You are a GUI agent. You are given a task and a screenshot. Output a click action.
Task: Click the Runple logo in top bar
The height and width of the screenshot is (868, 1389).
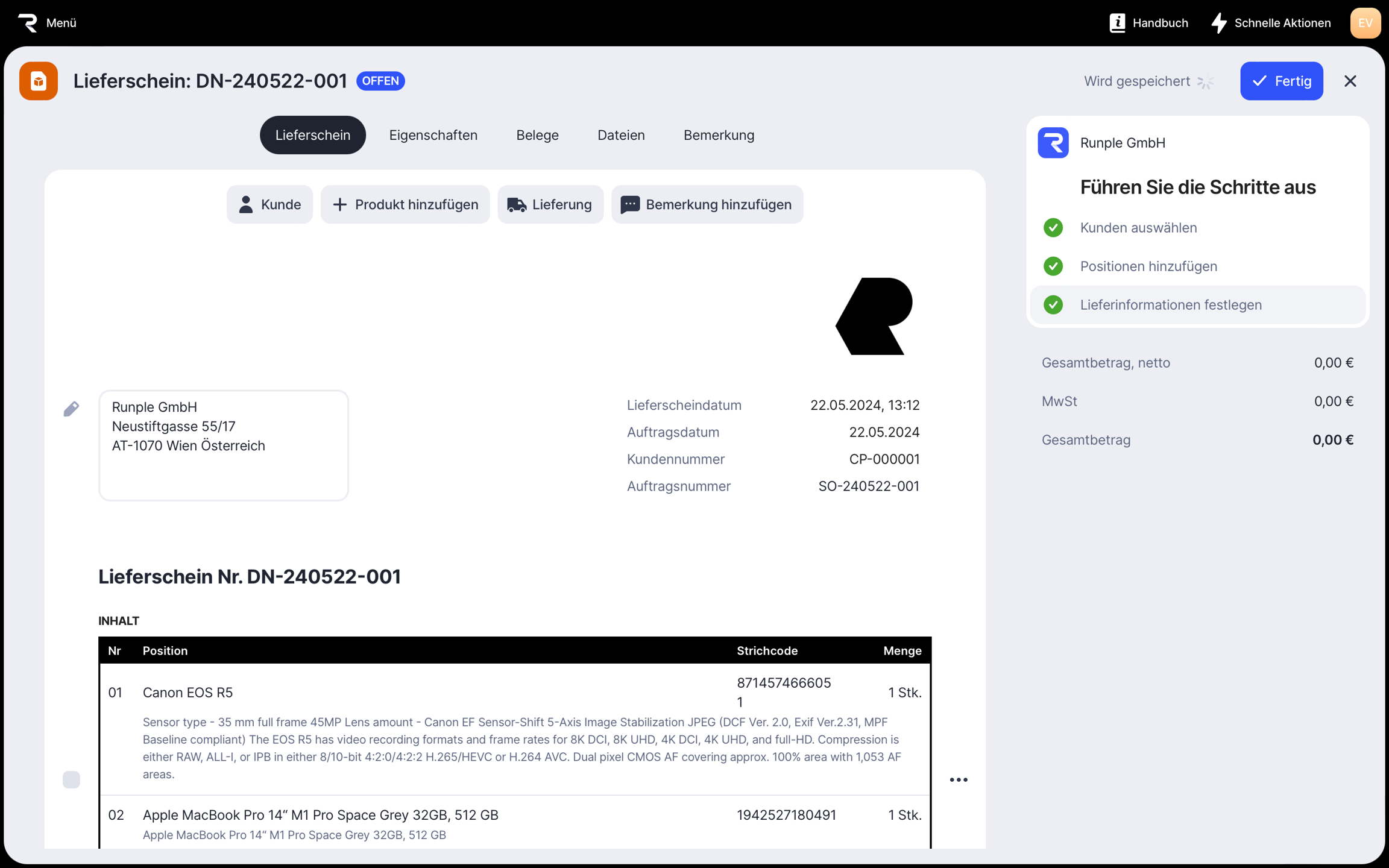pos(28,23)
